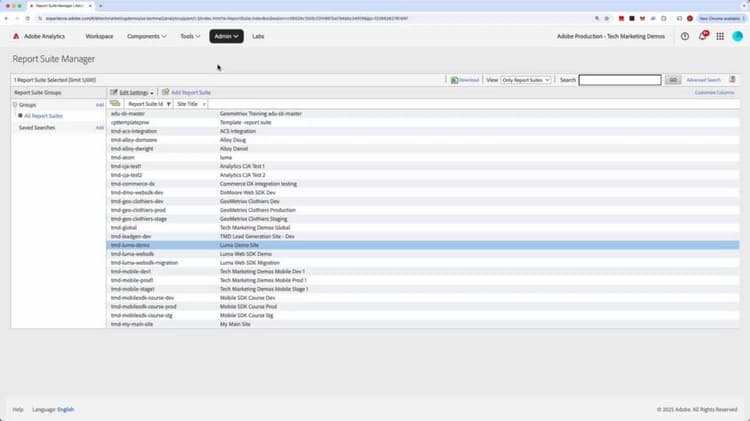
Task: Open the user profile avatar
Action: (738, 36)
